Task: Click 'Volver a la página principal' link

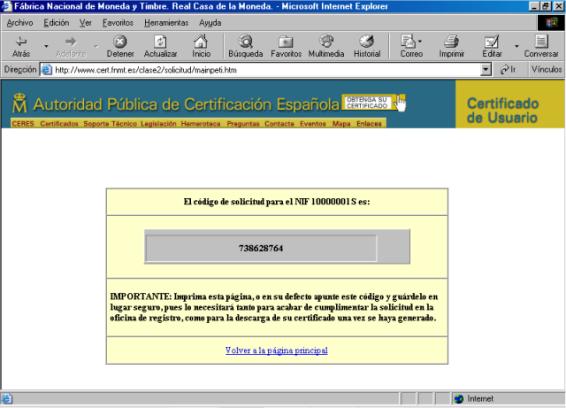Action: point(277,350)
